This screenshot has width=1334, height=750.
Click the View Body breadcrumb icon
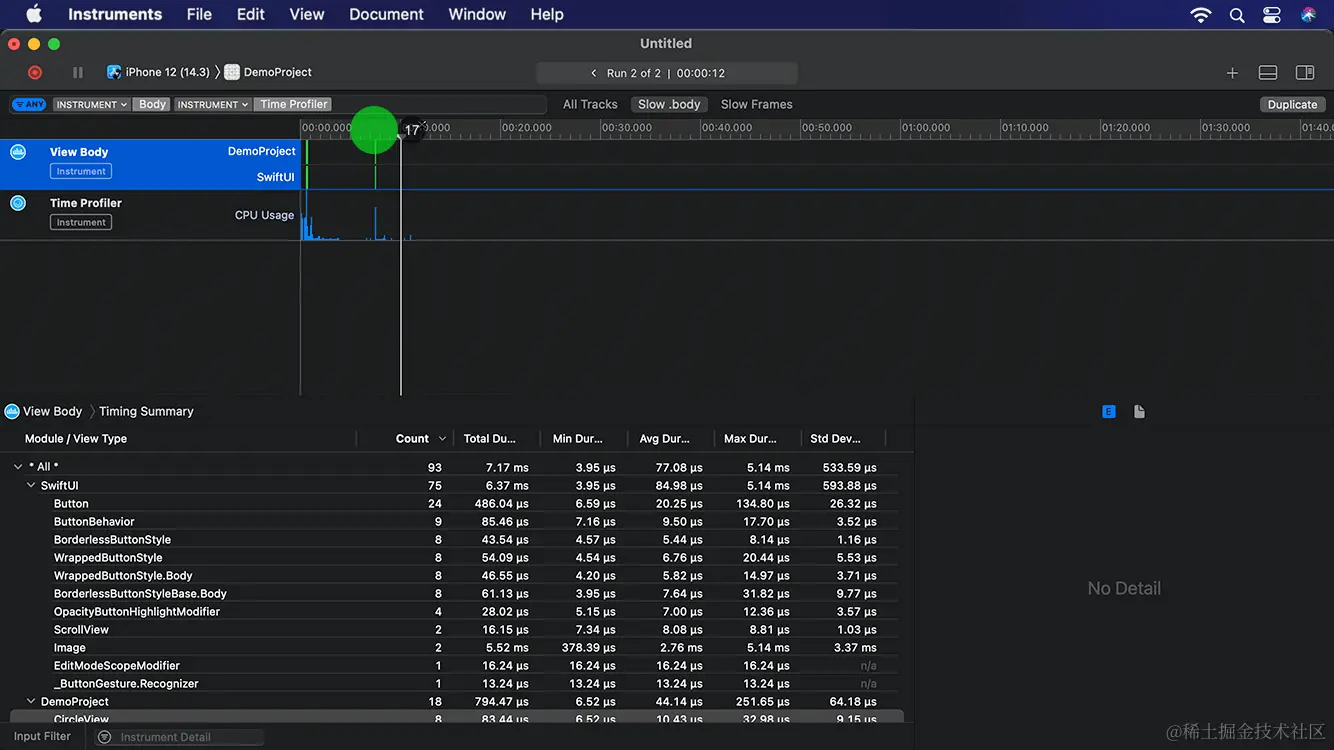12,411
